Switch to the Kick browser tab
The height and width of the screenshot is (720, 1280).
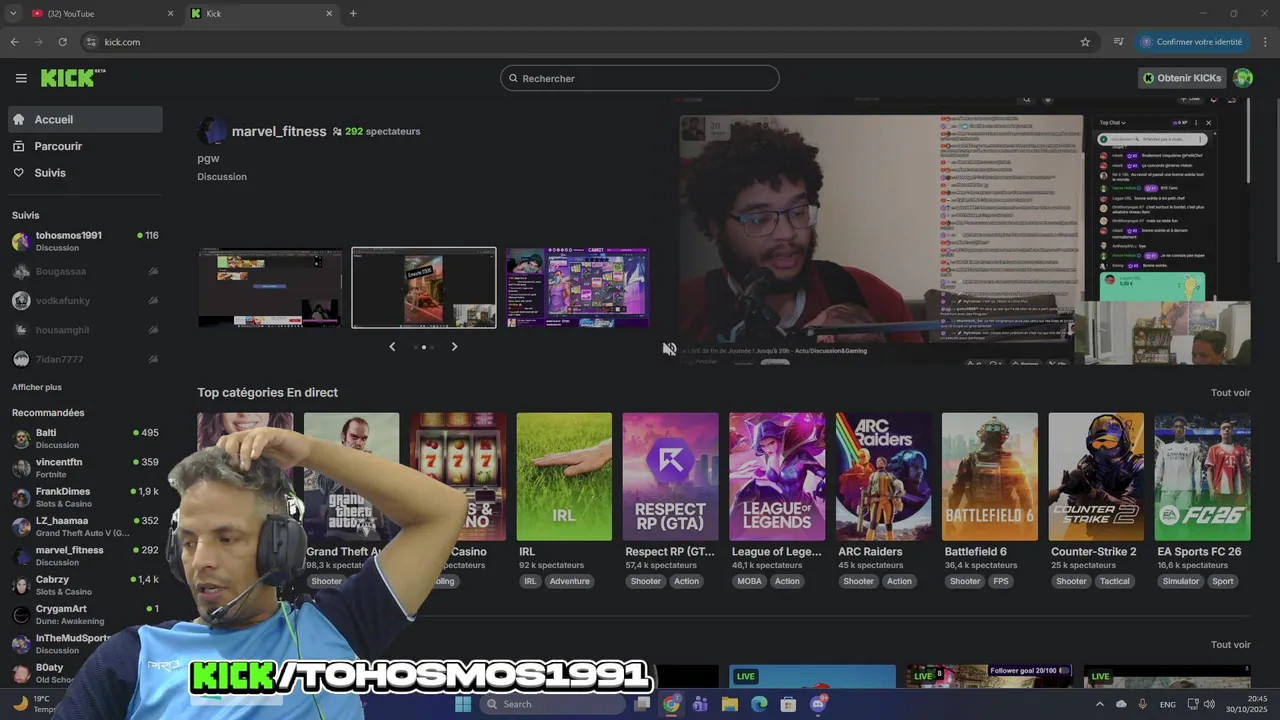pos(262,14)
